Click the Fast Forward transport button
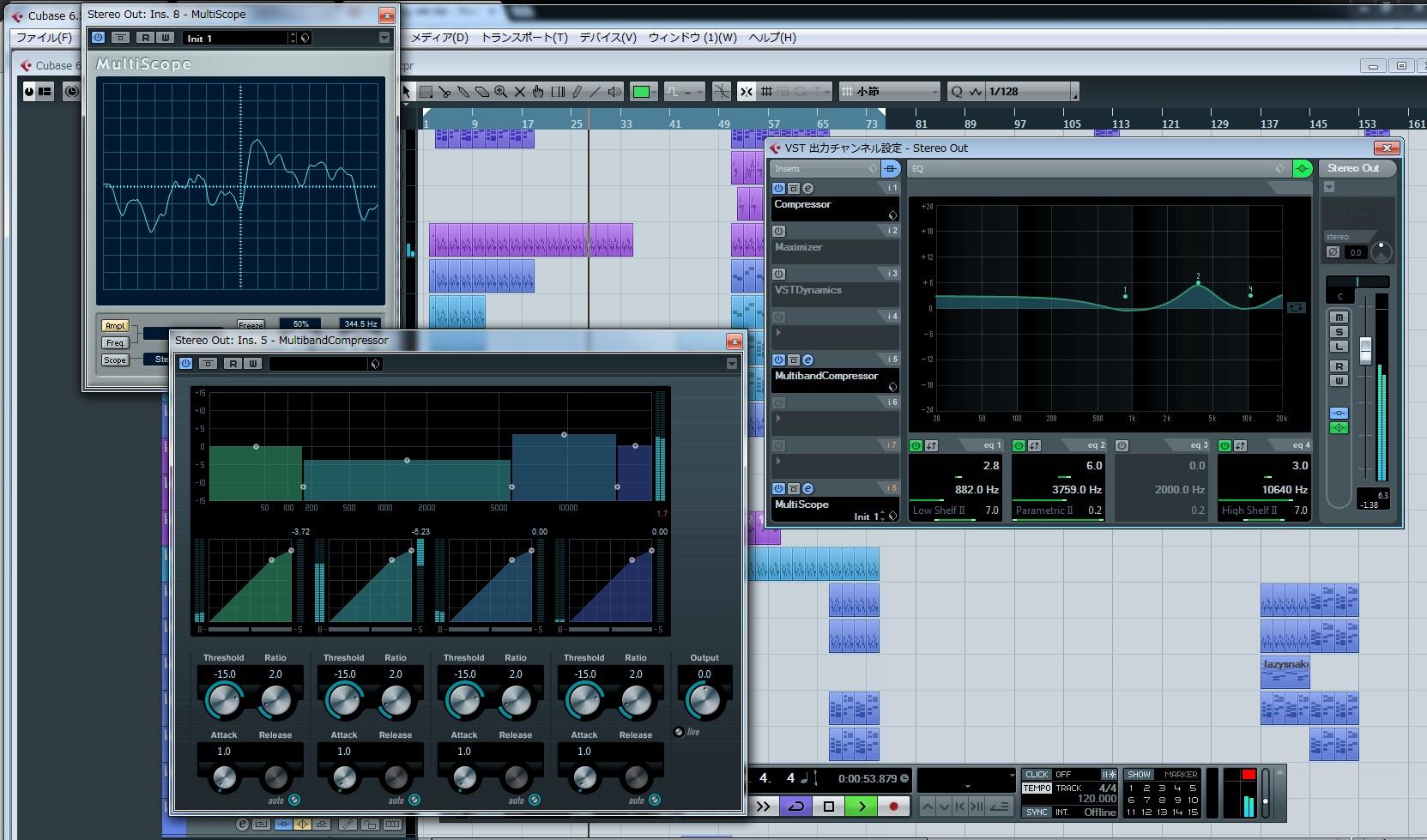 tap(763, 807)
